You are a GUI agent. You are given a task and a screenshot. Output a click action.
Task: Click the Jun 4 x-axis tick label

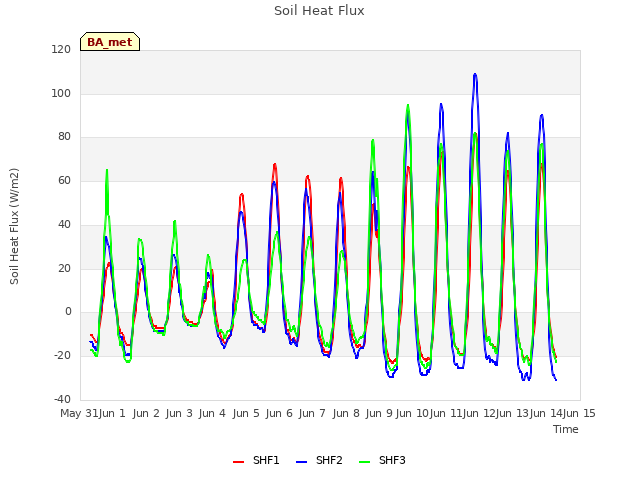click(x=212, y=413)
